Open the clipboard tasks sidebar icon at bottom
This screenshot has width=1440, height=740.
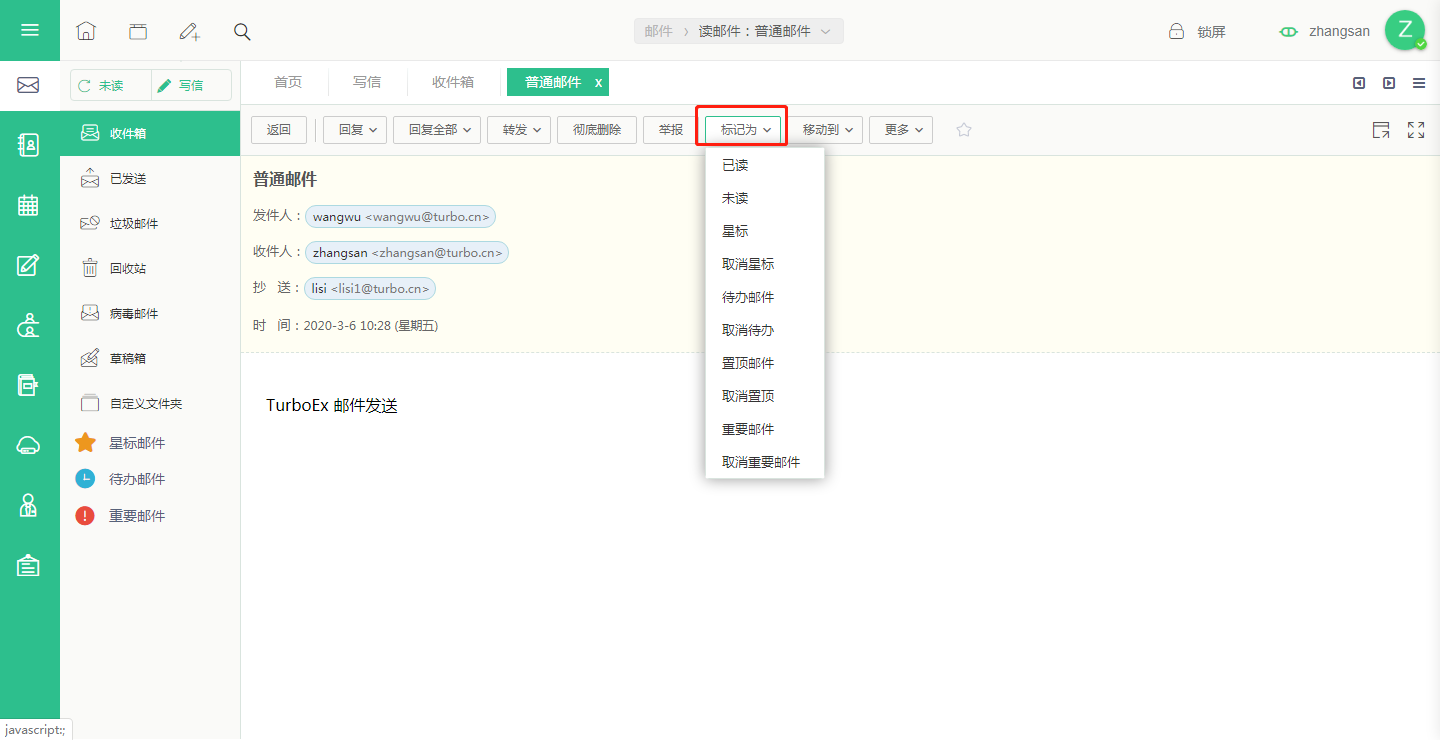pyautogui.click(x=29, y=565)
